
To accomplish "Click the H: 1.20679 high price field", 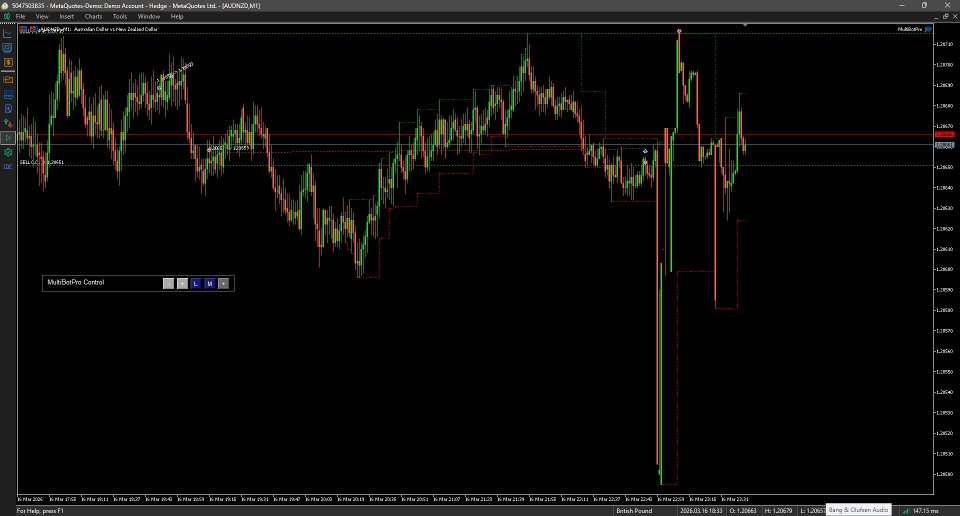I will pyautogui.click(x=778, y=510).
